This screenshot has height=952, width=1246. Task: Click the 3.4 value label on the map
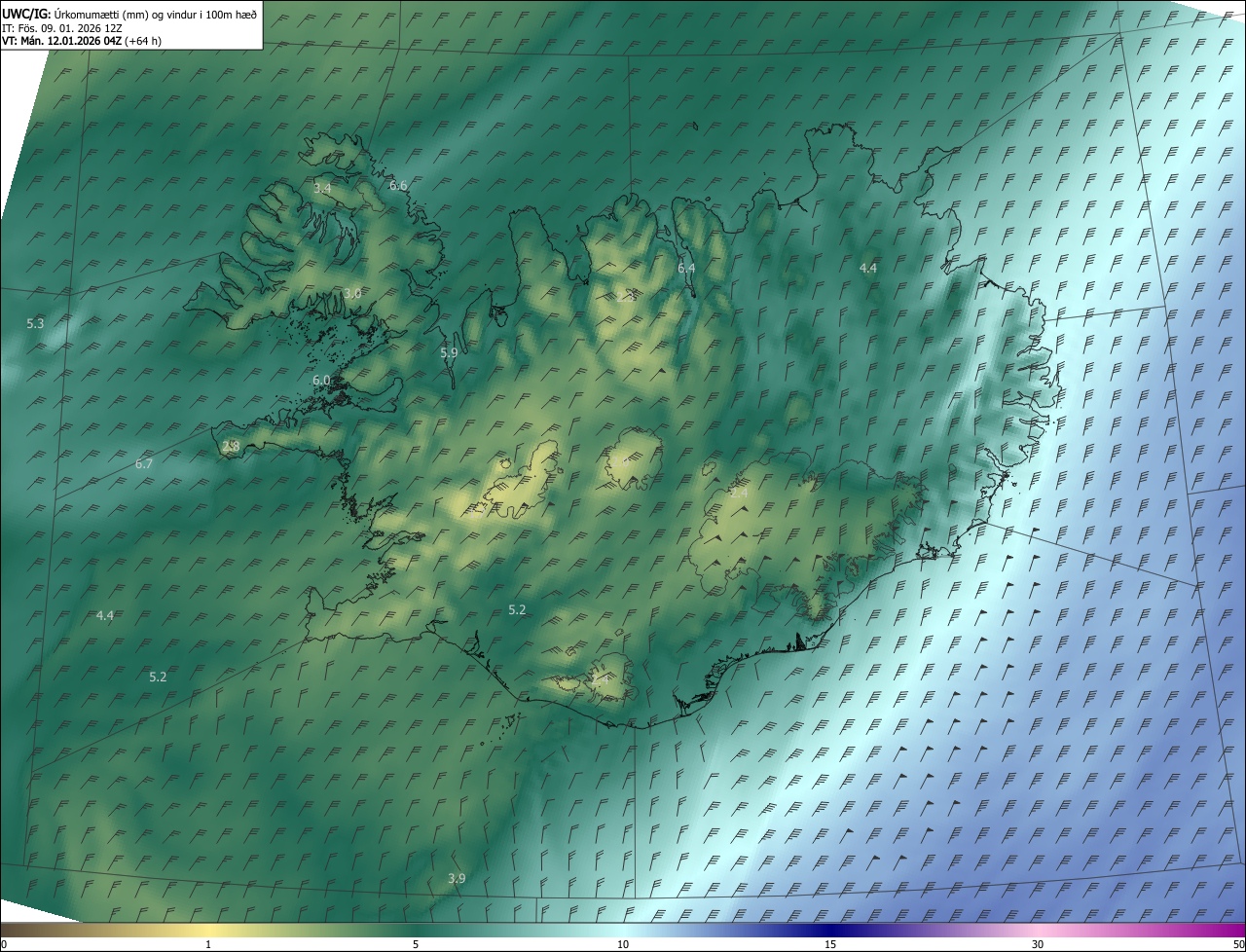(322, 188)
